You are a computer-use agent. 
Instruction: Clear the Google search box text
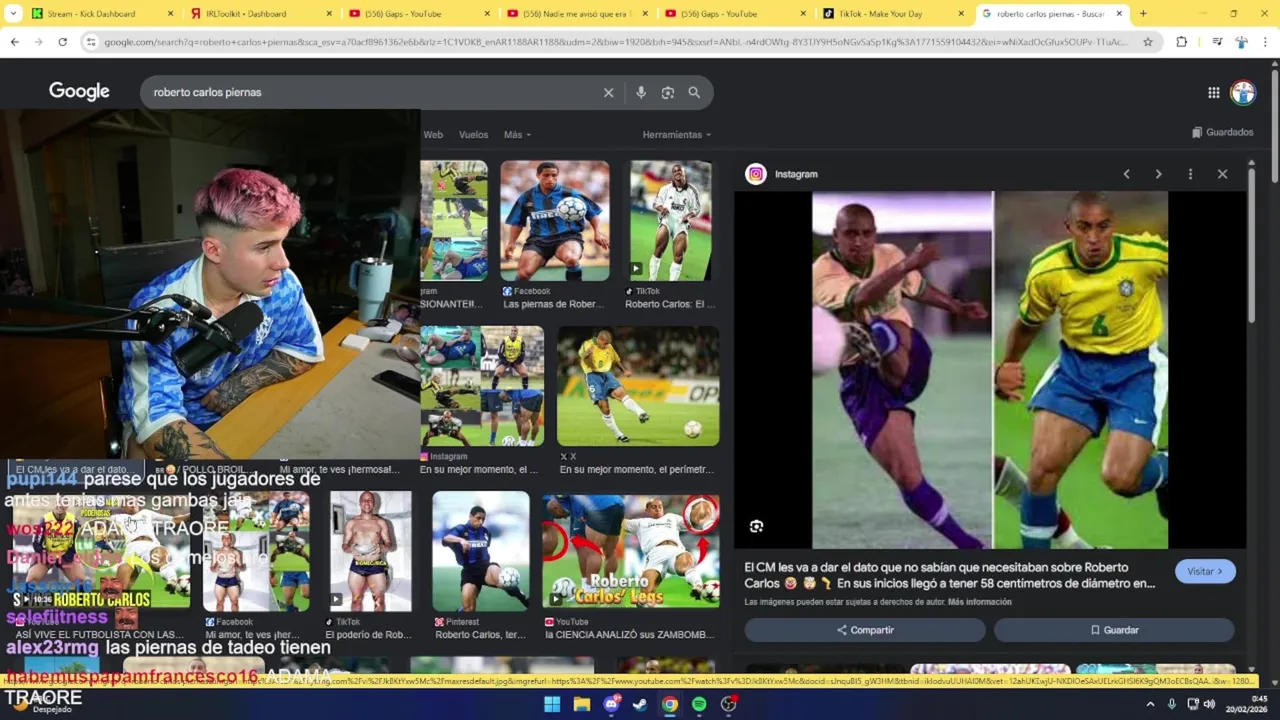click(x=608, y=92)
